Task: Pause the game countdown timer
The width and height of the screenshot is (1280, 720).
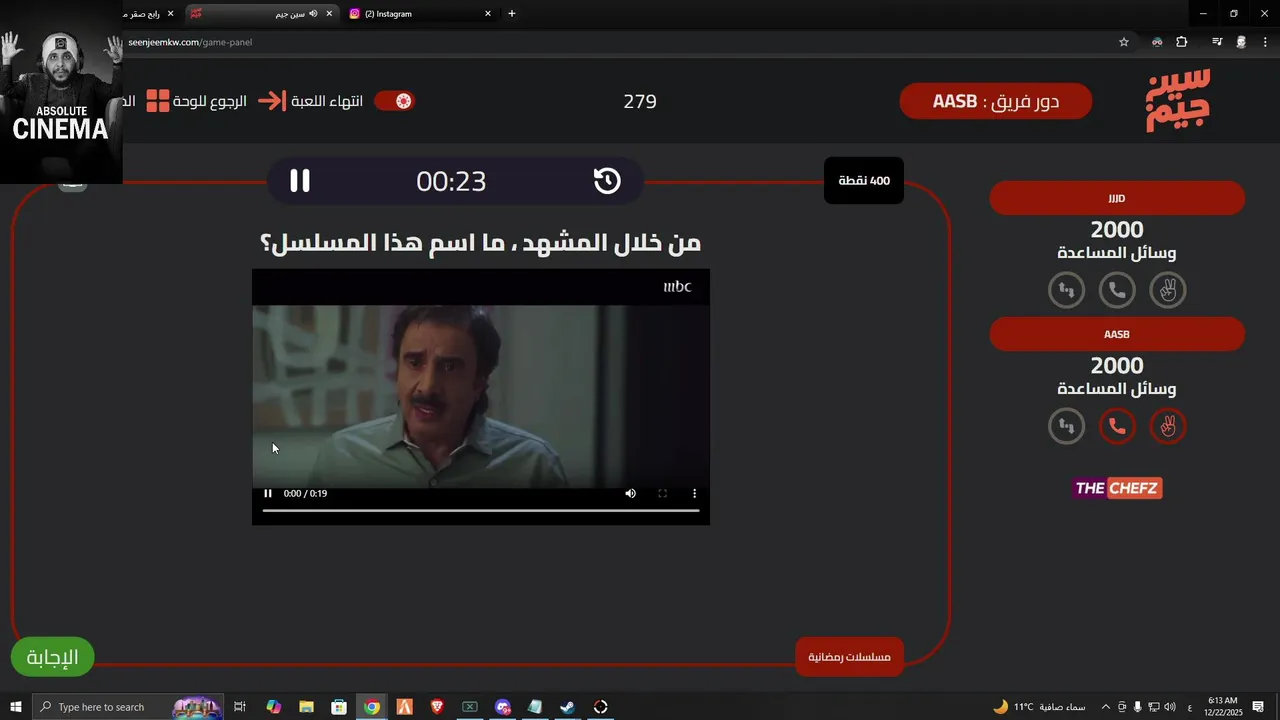Action: point(300,181)
